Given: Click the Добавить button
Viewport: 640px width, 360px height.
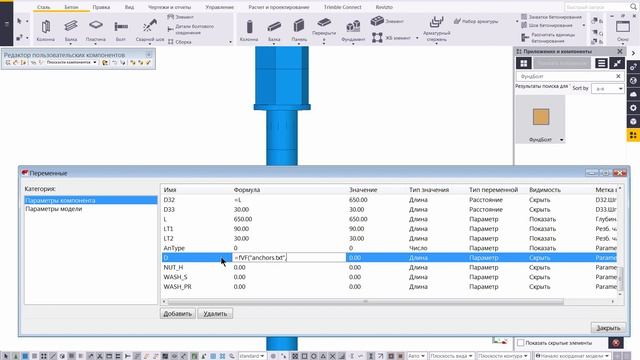Looking at the screenshot, I should (x=178, y=313).
